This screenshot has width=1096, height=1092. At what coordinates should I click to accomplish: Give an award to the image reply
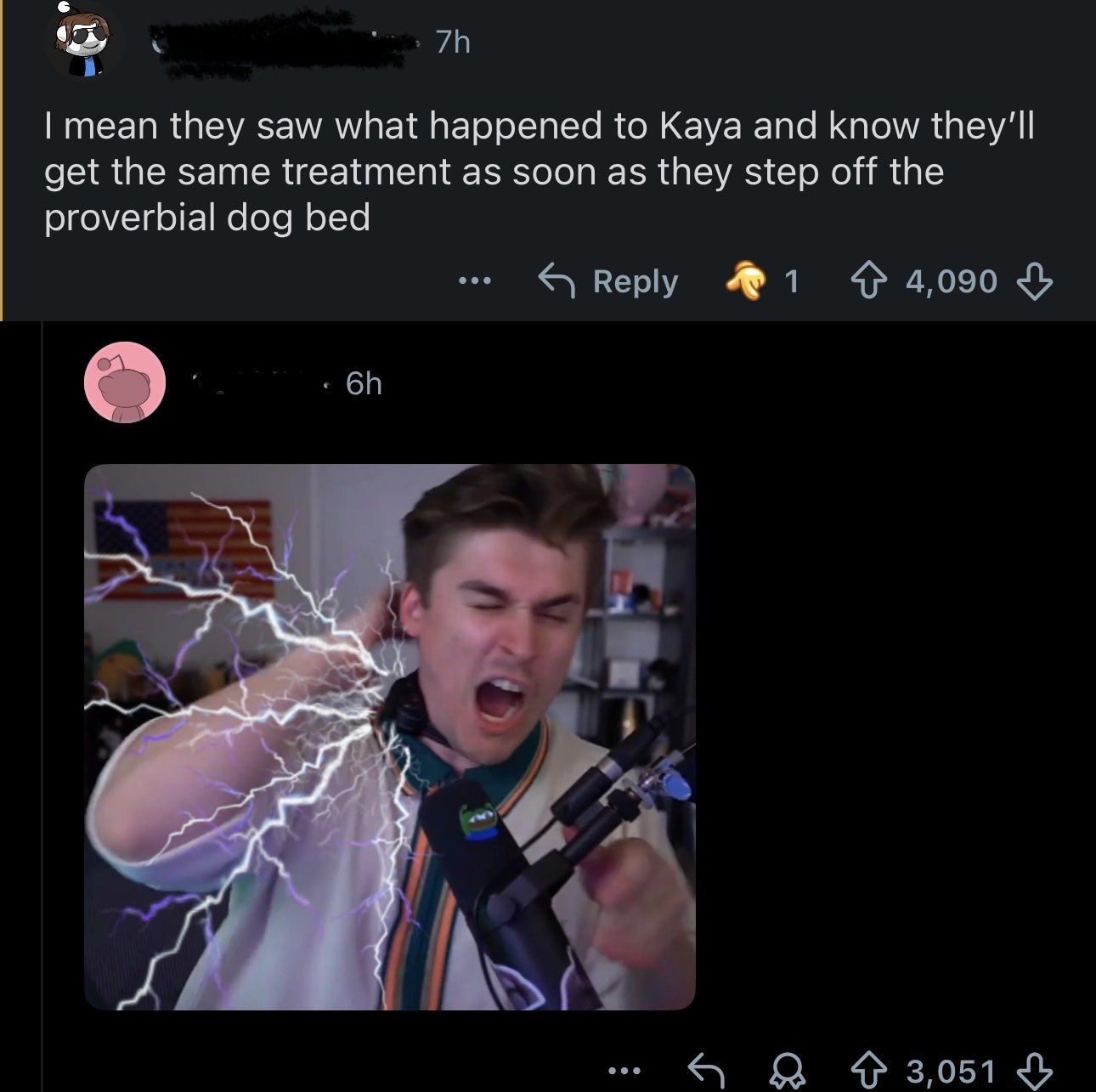[788, 1071]
